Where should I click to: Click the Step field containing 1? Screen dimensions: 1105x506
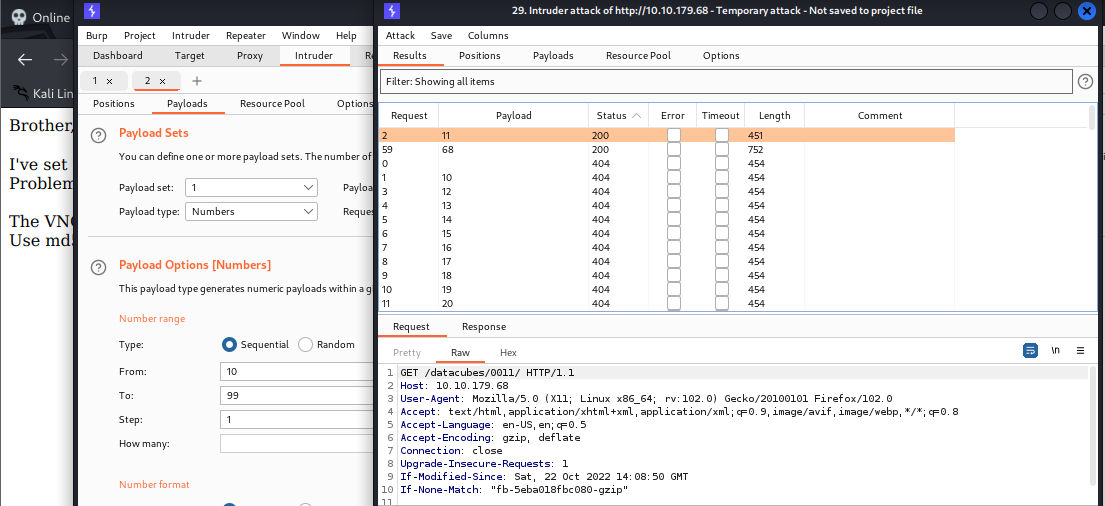pyautogui.click(x=297, y=419)
